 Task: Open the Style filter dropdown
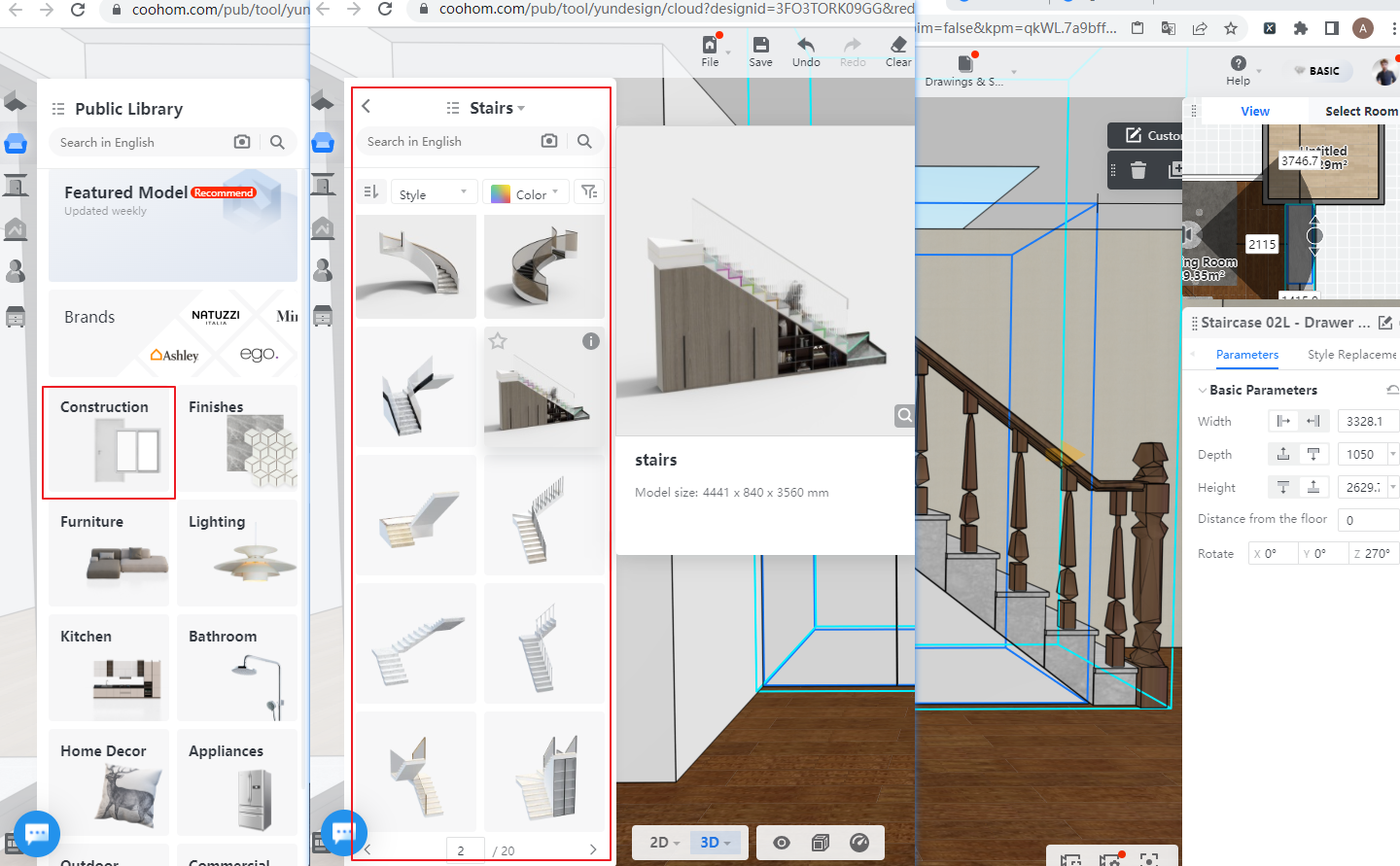[x=433, y=193]
